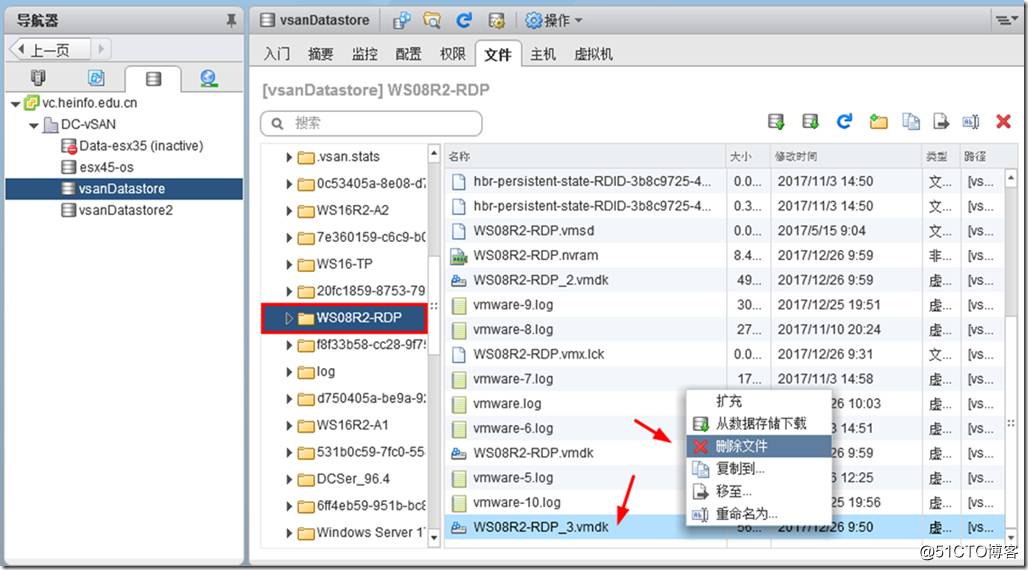Collapse the vc.heinfo.edu.cn tree node
Image resolution: width=1028 pixels, height=570 pixels.
coord(15,103)
